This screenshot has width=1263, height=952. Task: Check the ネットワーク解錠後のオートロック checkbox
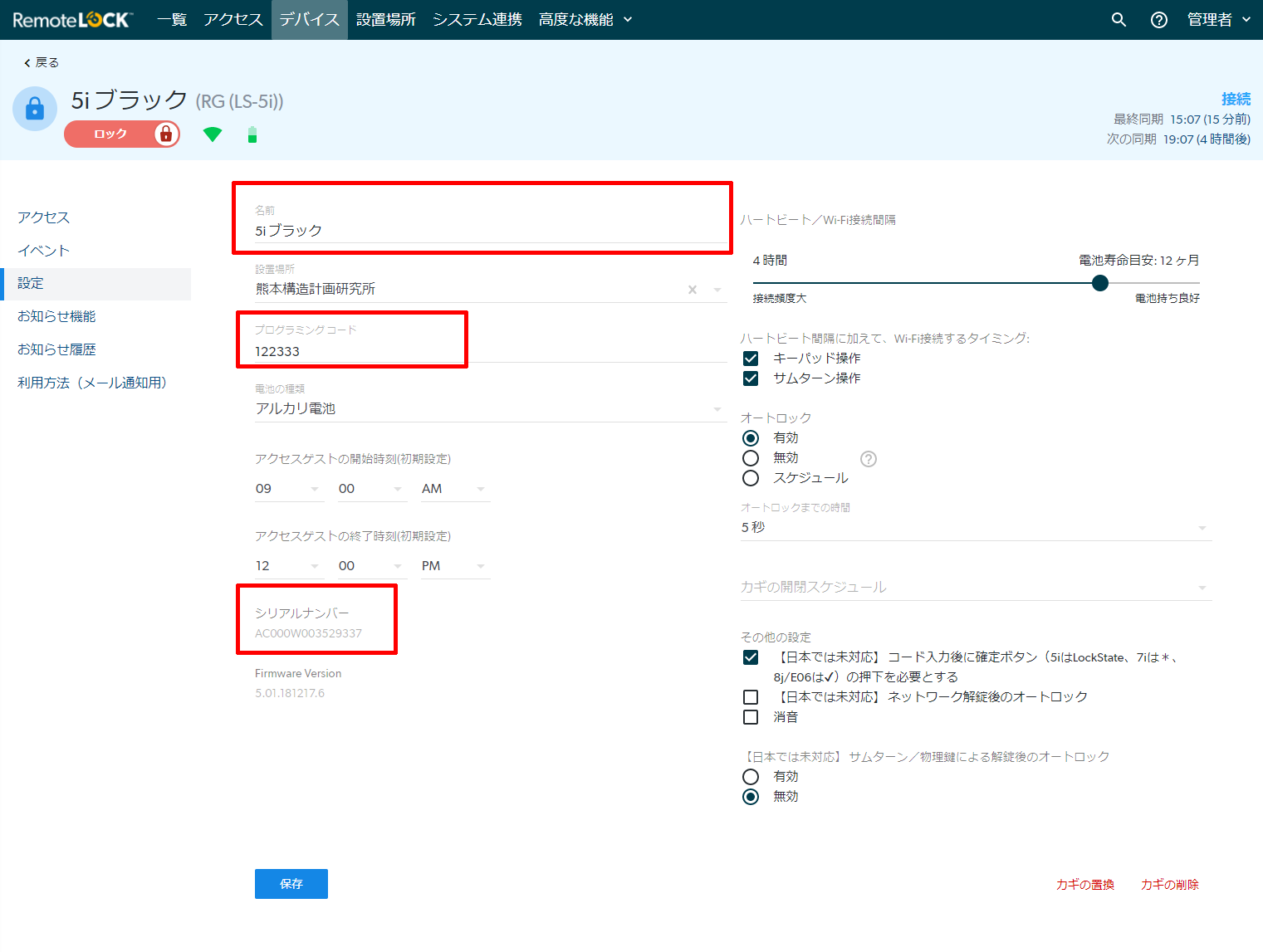point(751,697)
